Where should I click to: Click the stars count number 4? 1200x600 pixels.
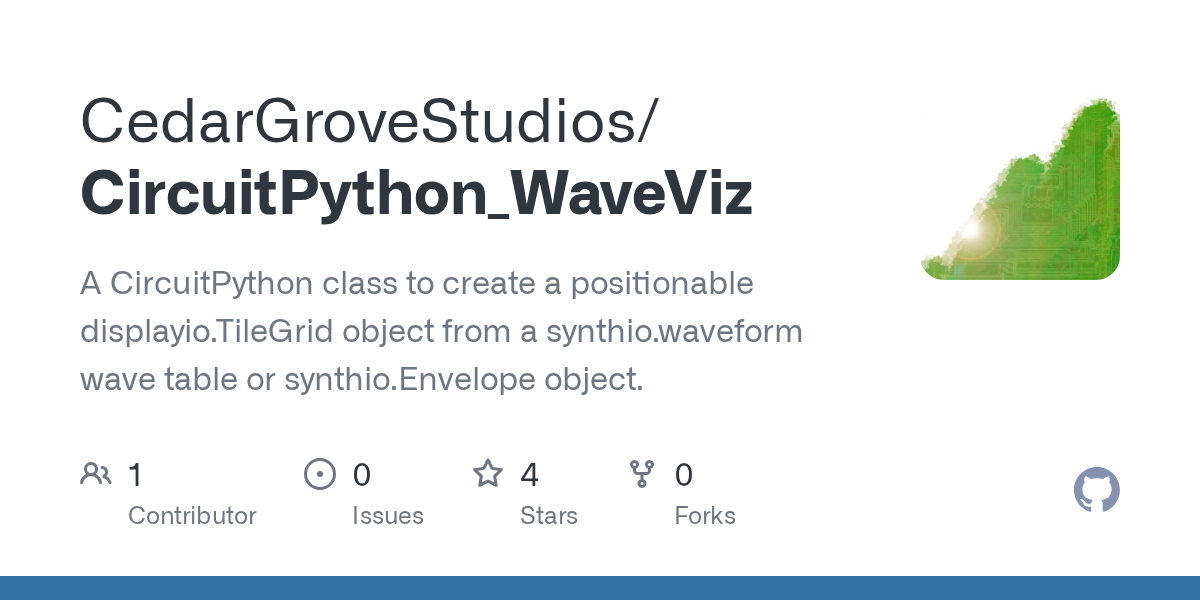530,475
